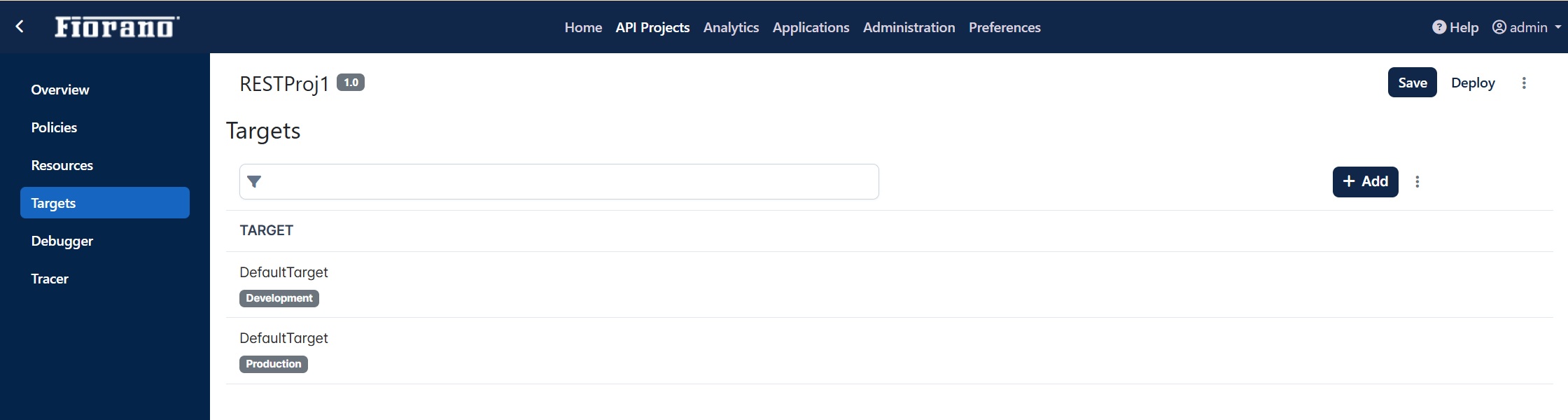Click the Save button
Screen dimensions: 1568x420
tap(1412, 83)
